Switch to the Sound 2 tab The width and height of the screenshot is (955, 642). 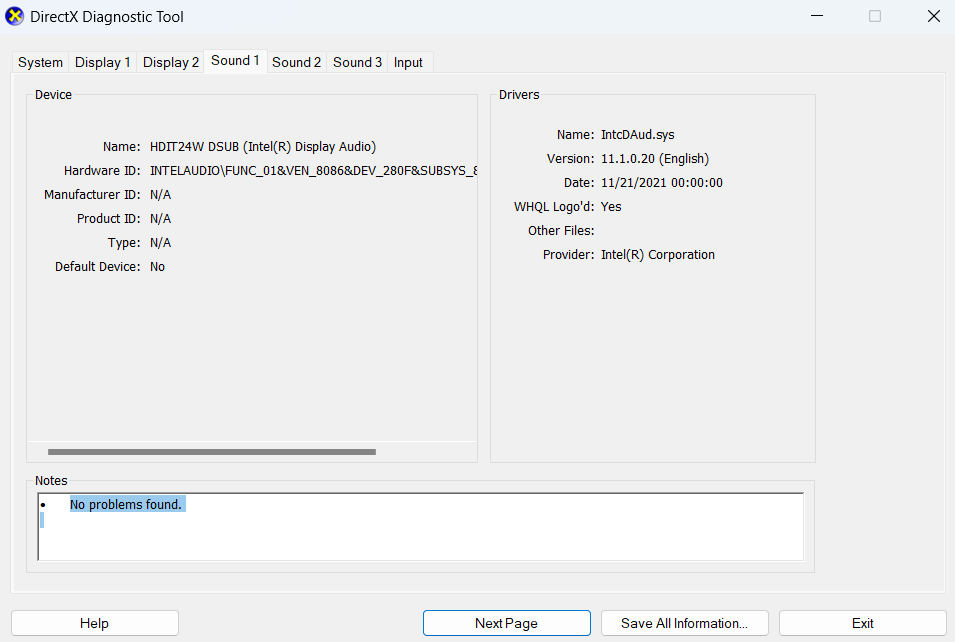coord(297,62)
